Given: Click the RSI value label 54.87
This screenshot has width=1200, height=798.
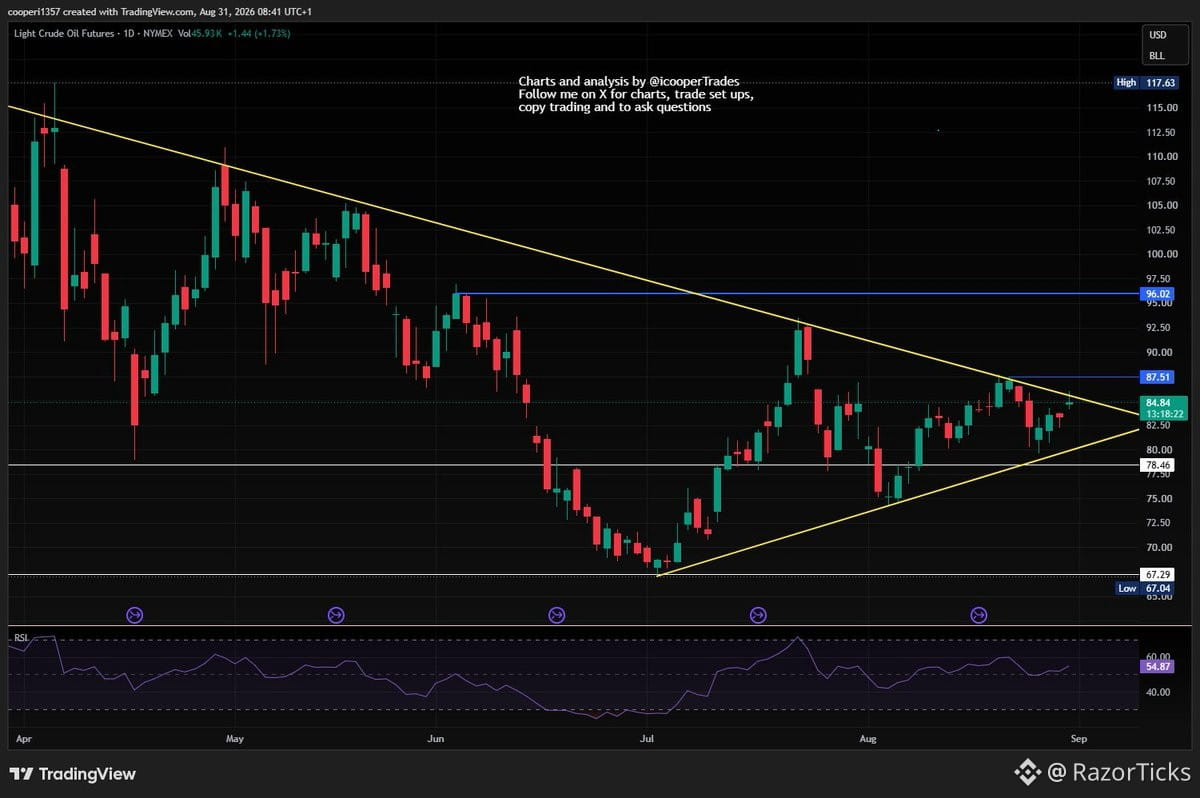Looking at the screenshot, I should [1158, 665].
